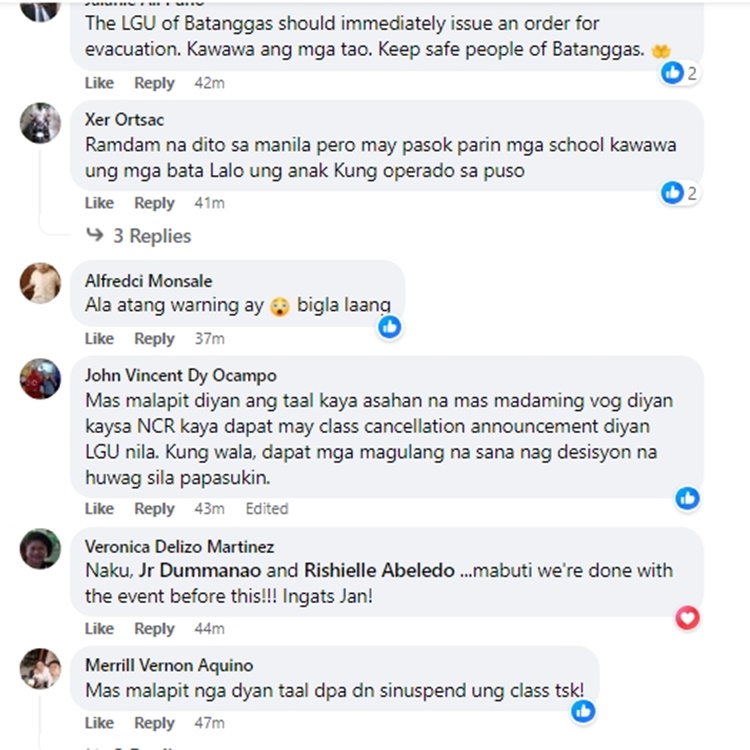This screenshot has height=750, width=750.
Task: Click the Edited label on John Vincent's comment
Action: (x=267, y=508)
